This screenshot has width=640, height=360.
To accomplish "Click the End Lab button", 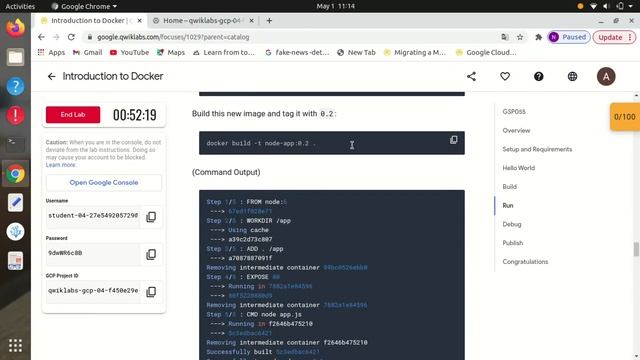I will coord(73,115).
